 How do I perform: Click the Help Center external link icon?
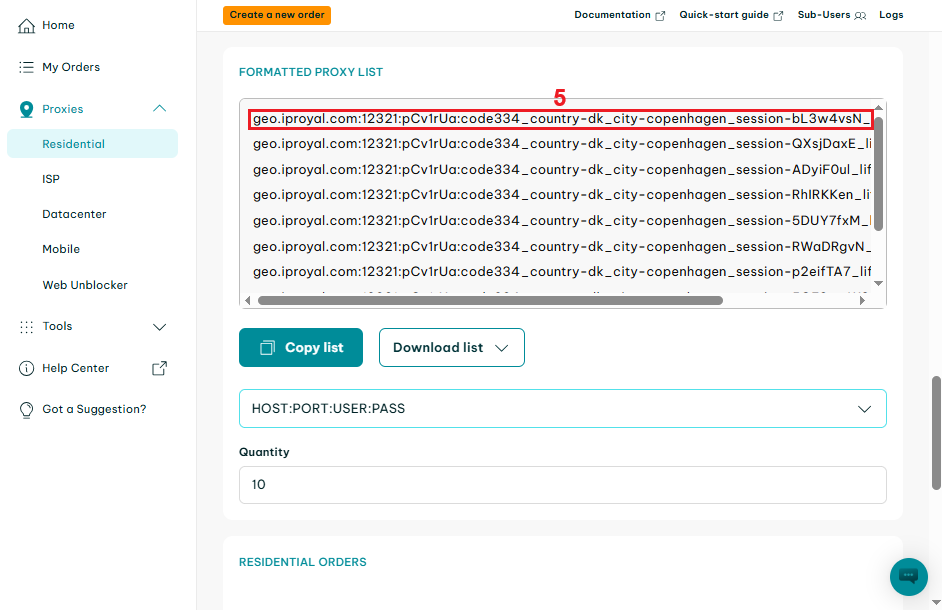(159, 368)
